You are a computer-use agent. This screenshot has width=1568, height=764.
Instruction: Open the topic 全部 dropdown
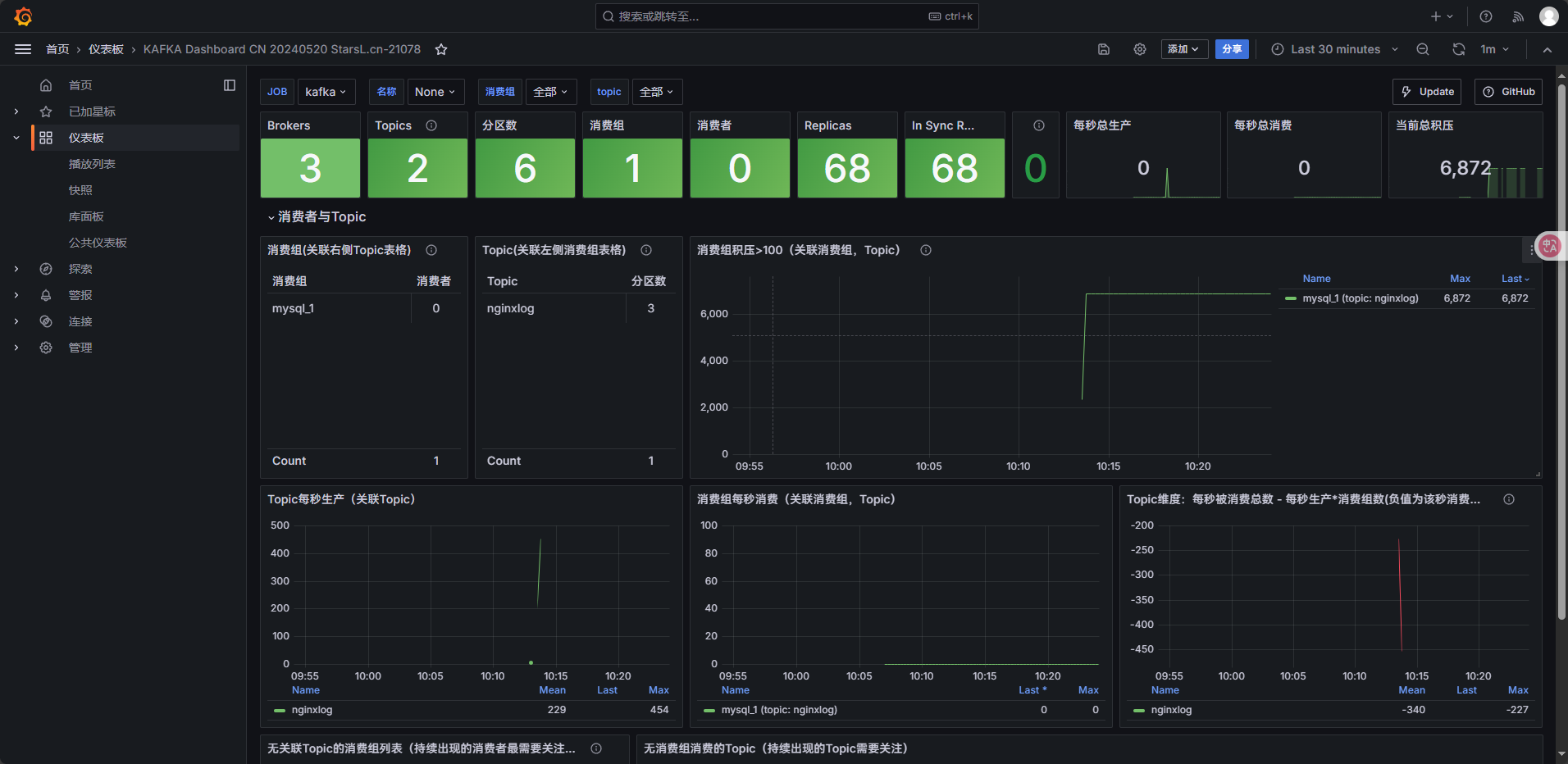pos(658,92)
